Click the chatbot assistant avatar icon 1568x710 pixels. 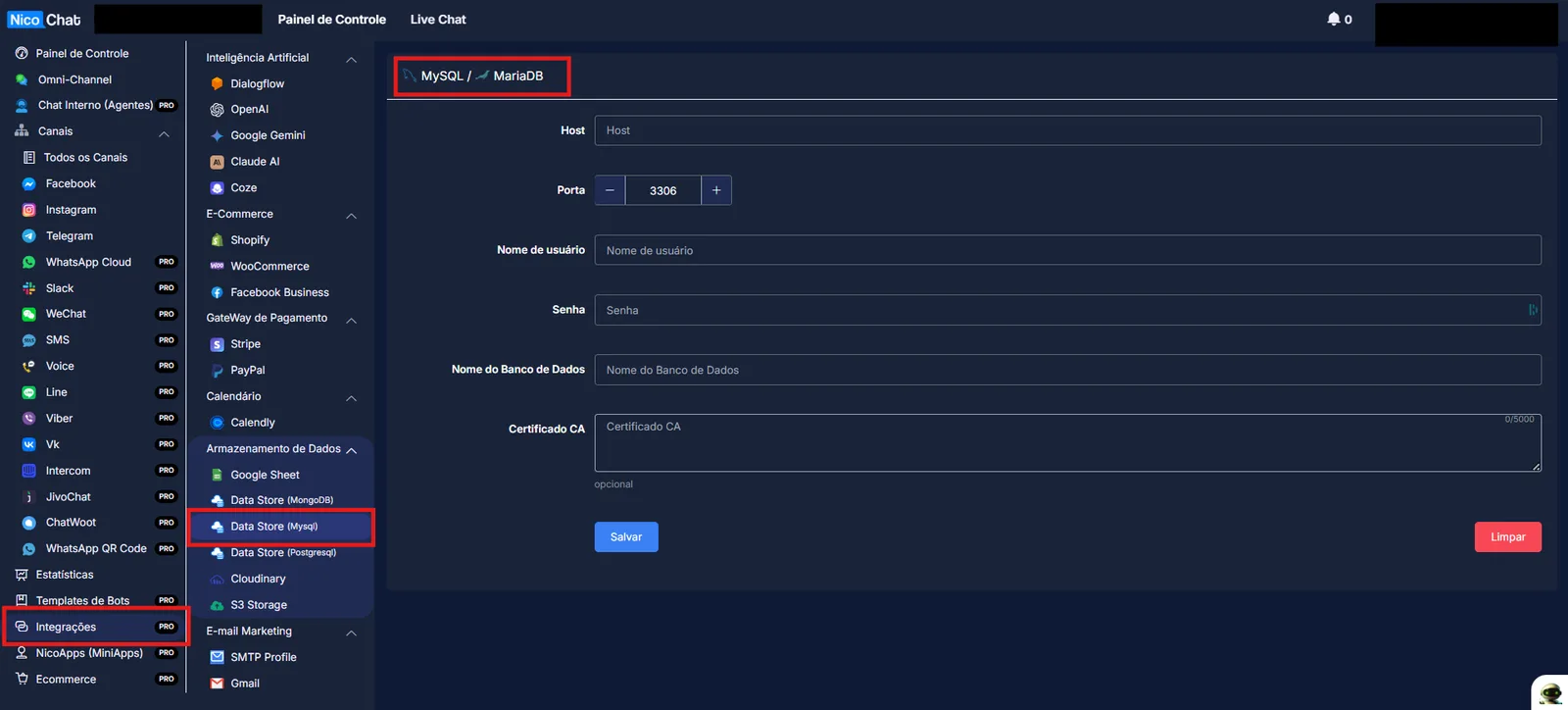(1550, 693)
